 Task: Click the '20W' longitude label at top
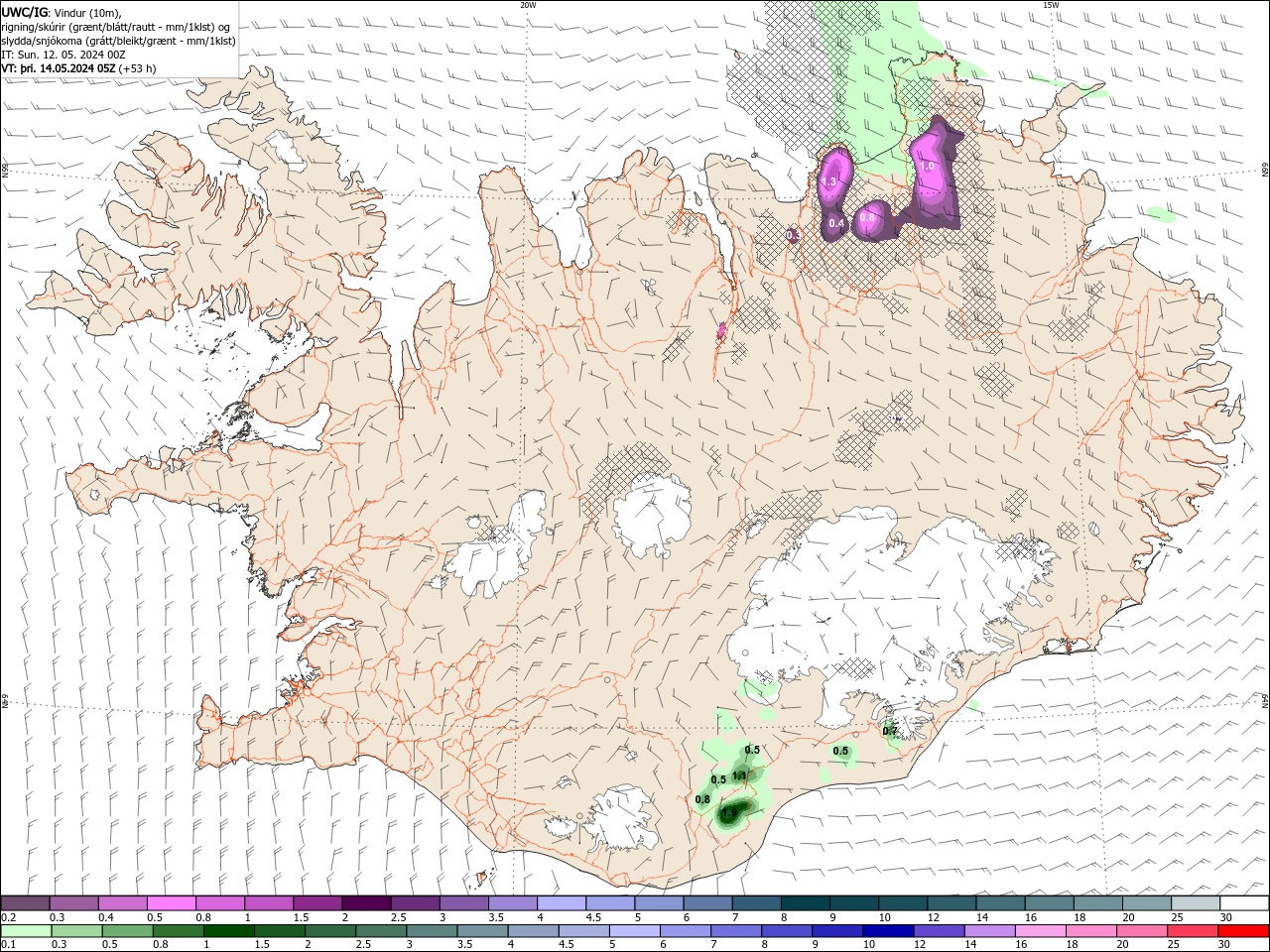click(x=528, y=4)
